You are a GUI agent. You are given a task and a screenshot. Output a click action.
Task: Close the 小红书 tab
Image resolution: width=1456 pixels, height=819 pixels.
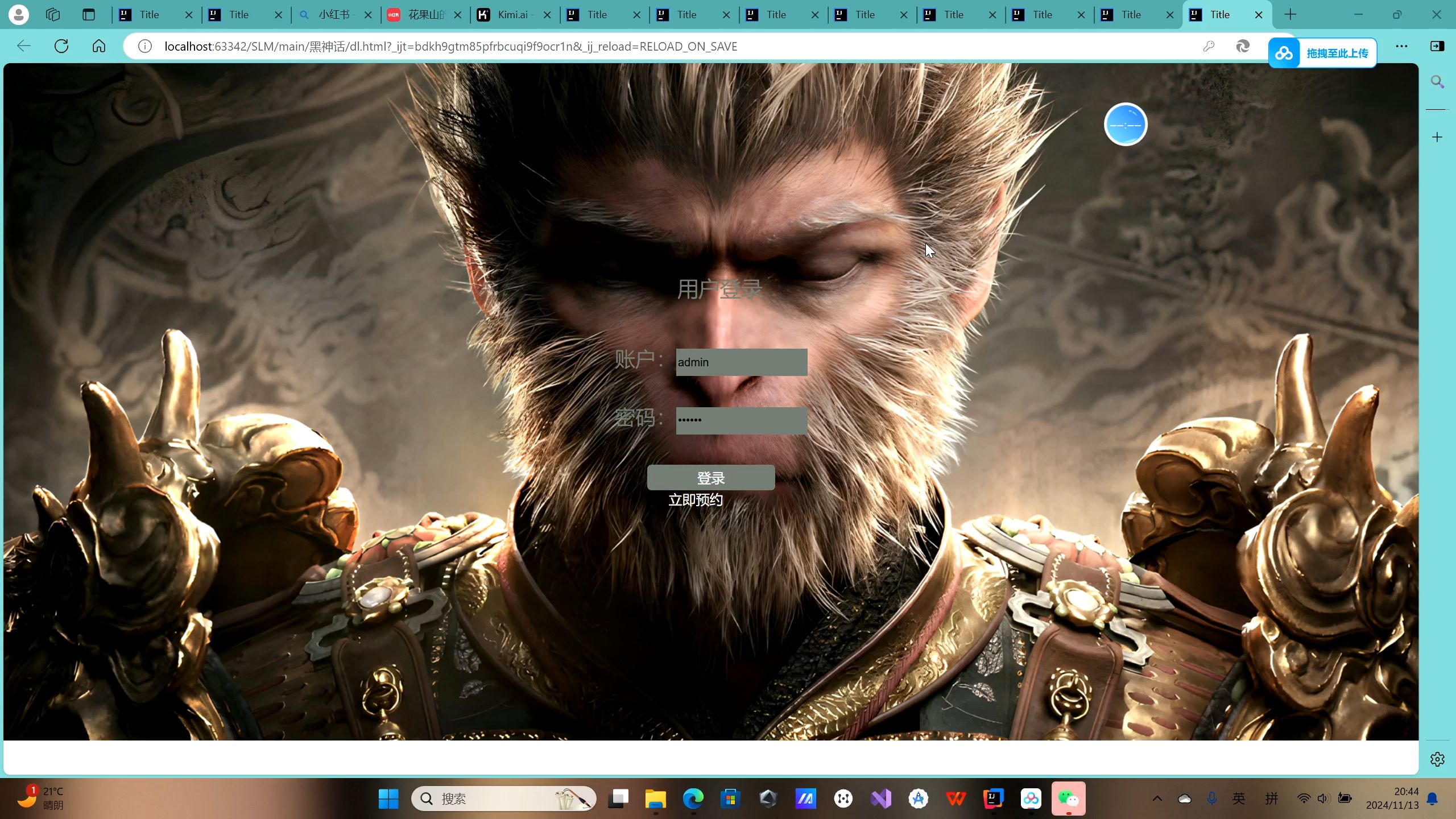(x=368, y=15)
